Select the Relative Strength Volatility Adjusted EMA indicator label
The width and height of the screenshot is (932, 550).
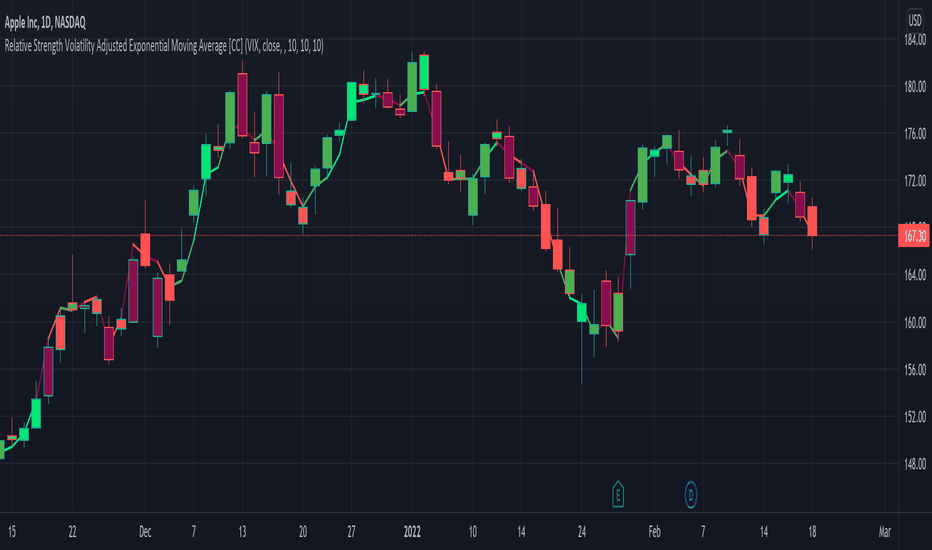164,46
